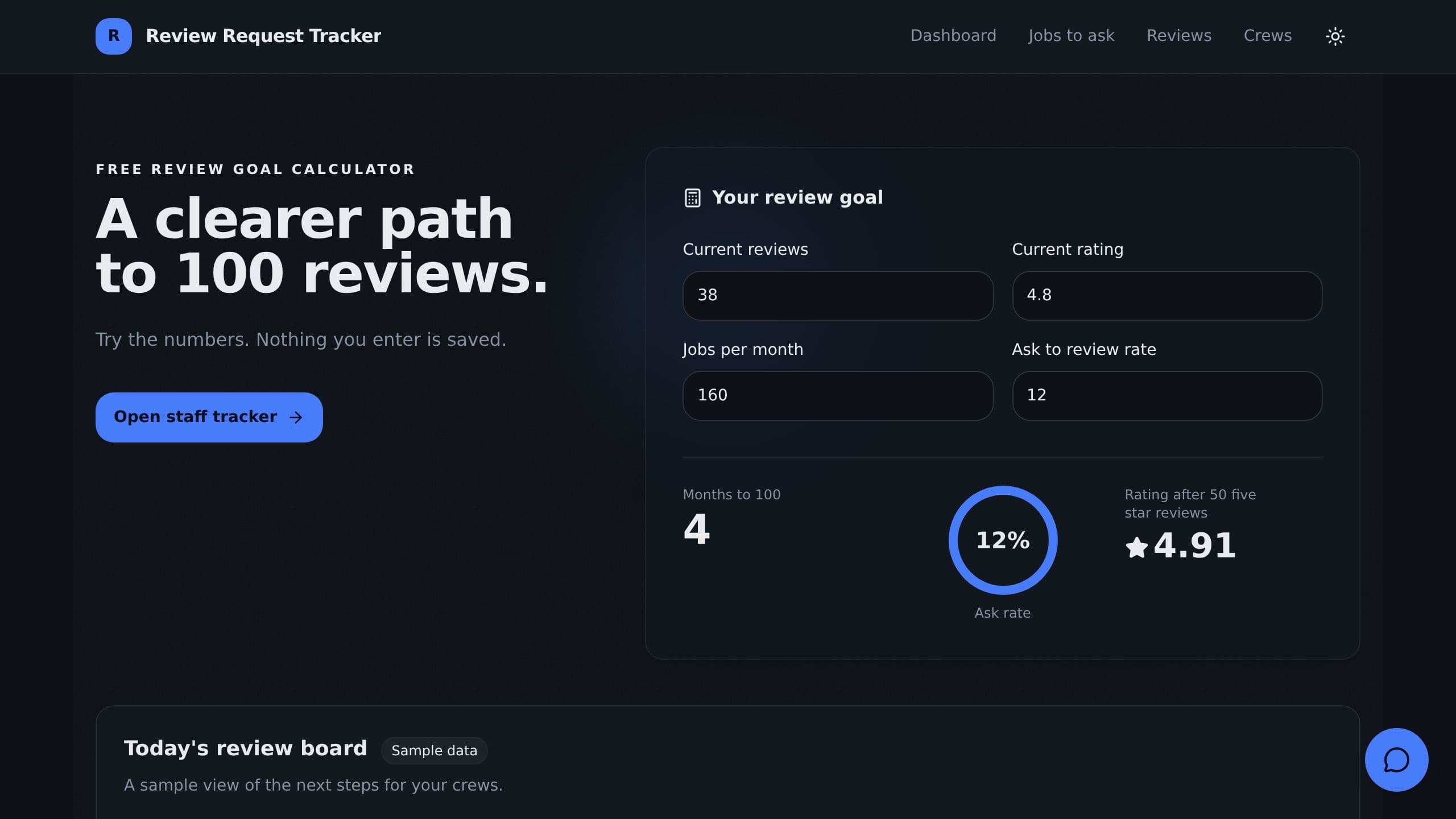Select the Ask to review rate field
This screenshot has width=1456, height=819.
pyautogui.click(x=1167, y=395)
